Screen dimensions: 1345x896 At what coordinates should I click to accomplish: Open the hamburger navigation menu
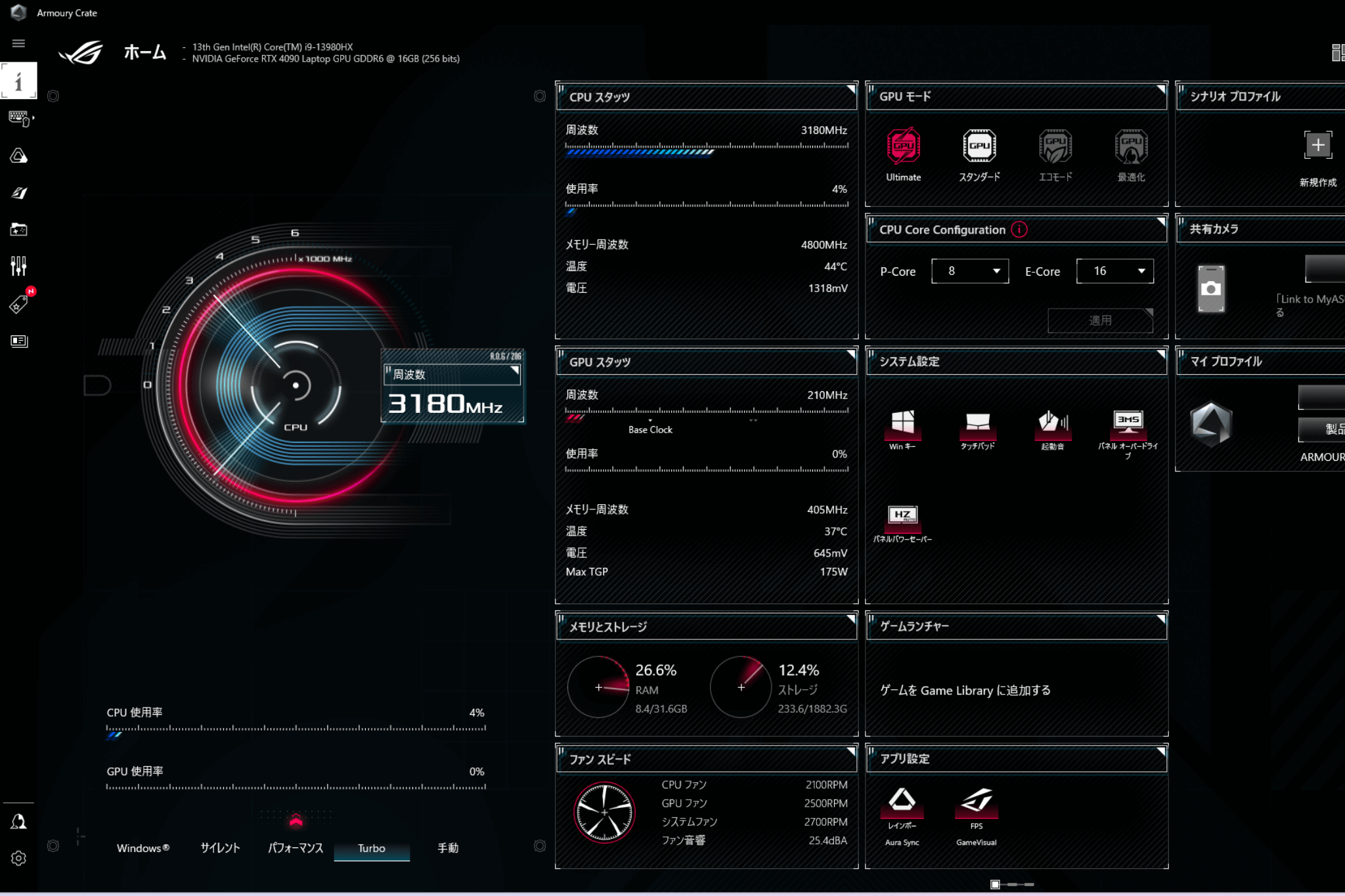(x=18, y=43)
